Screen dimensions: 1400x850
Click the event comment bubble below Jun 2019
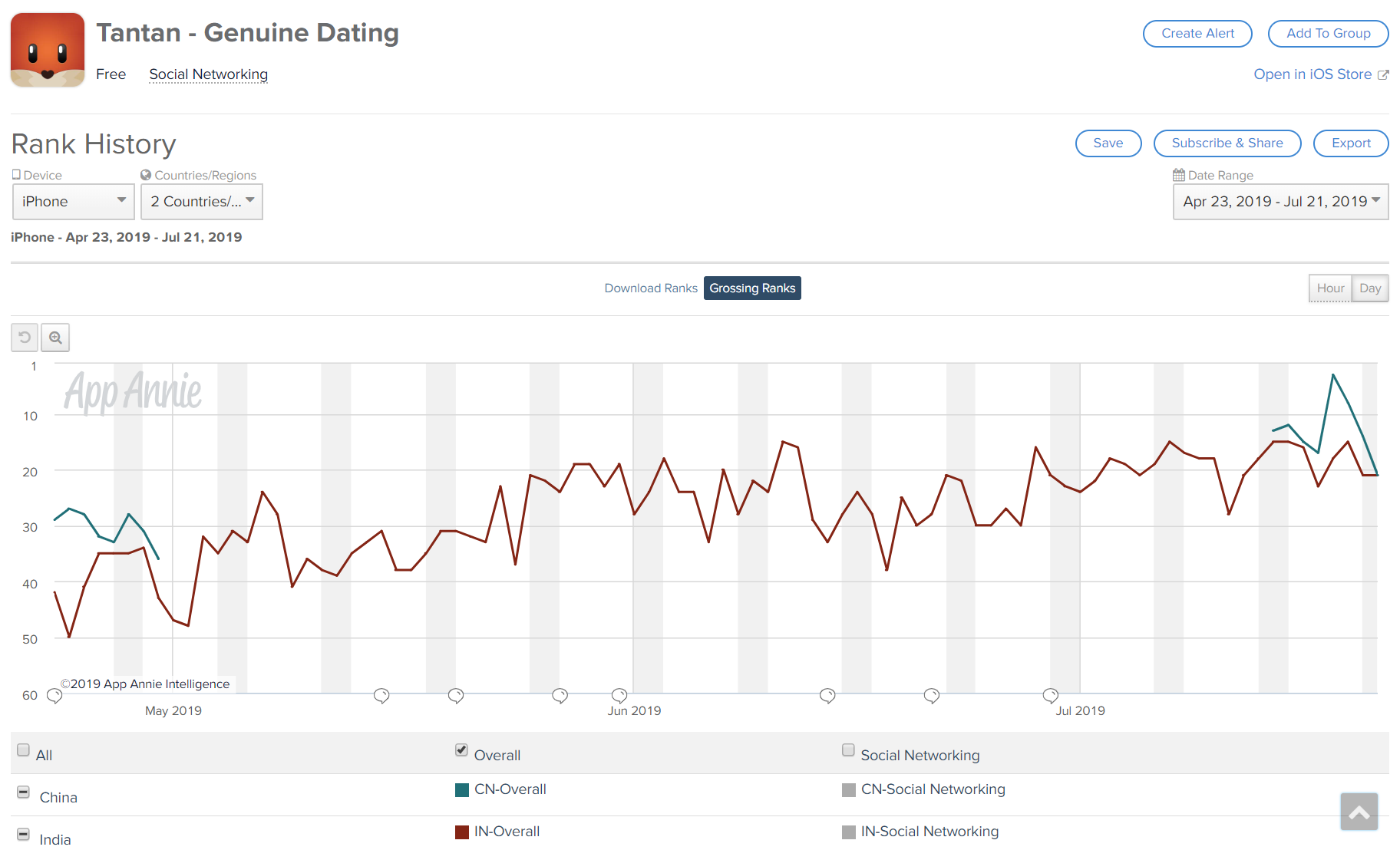[x=619, y=695]
